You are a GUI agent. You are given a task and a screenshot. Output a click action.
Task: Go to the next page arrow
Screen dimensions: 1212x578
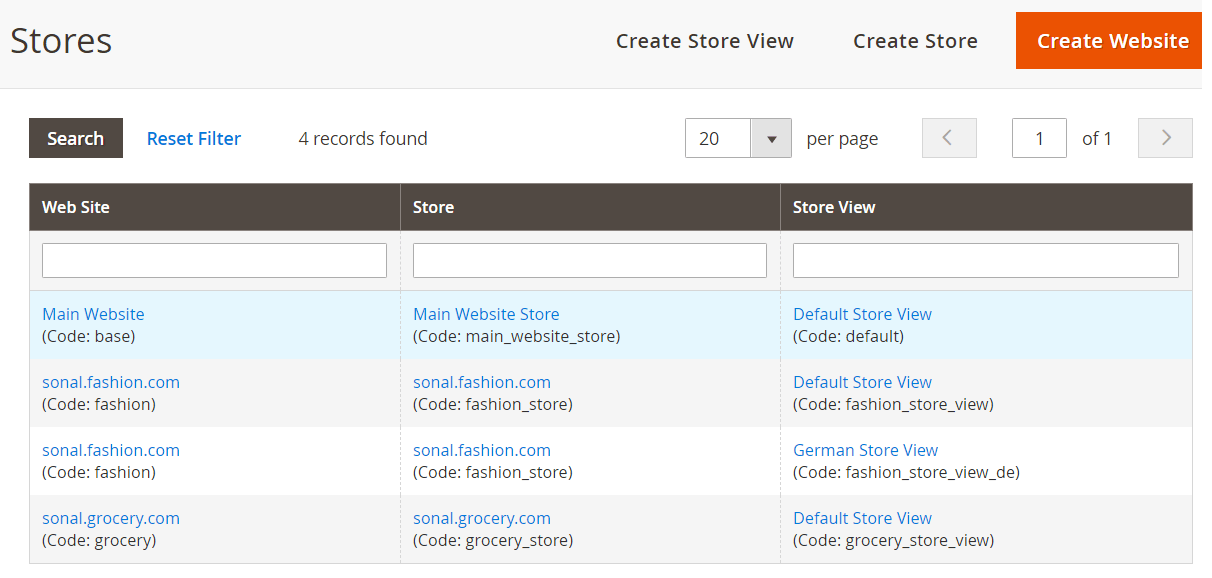click(1165, 138)
